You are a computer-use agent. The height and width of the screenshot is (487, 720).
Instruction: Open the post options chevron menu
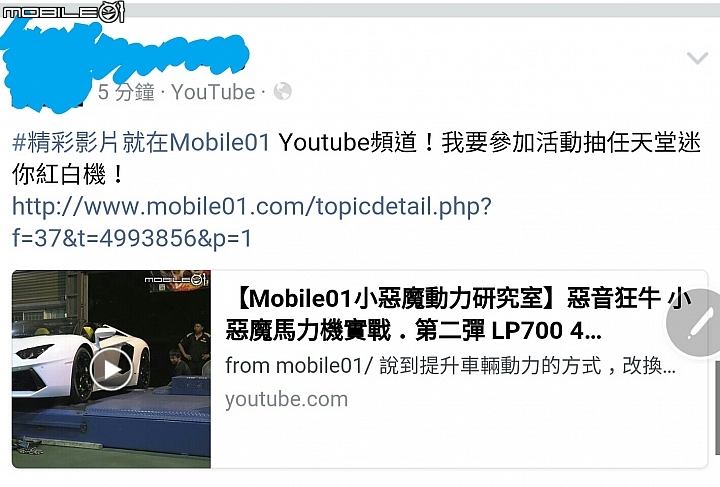697,58
